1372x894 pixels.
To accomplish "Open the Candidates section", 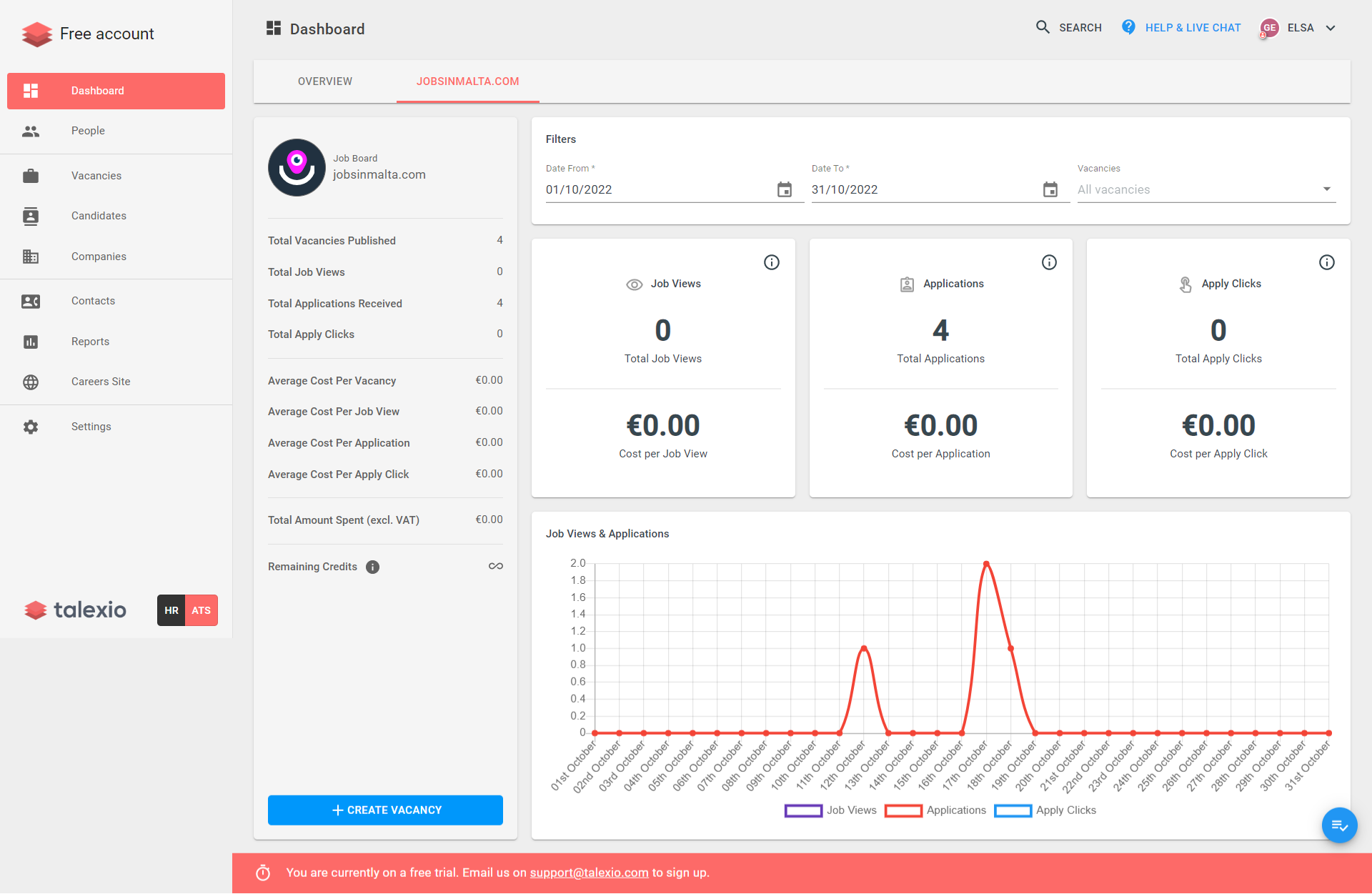I will click(99, 215).
